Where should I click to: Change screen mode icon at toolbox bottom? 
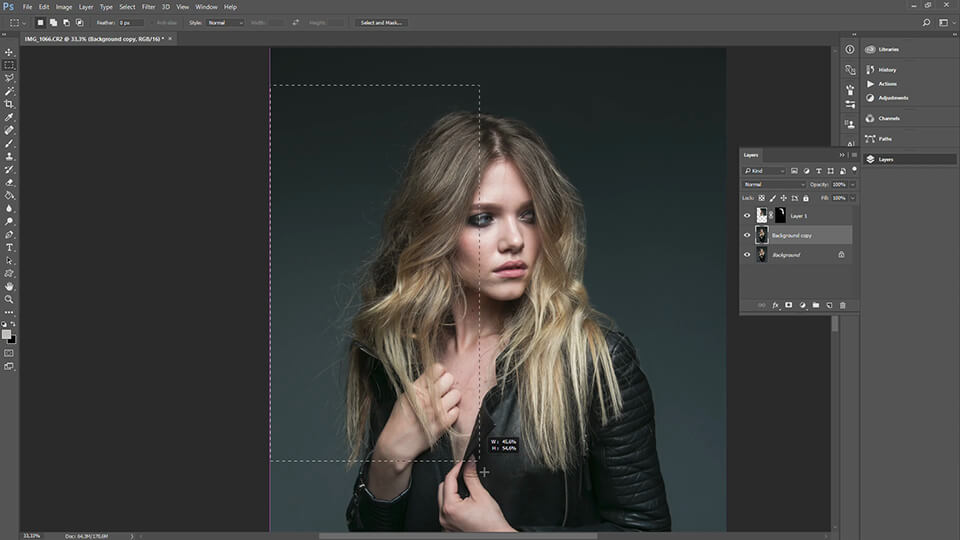pos(9,366)
